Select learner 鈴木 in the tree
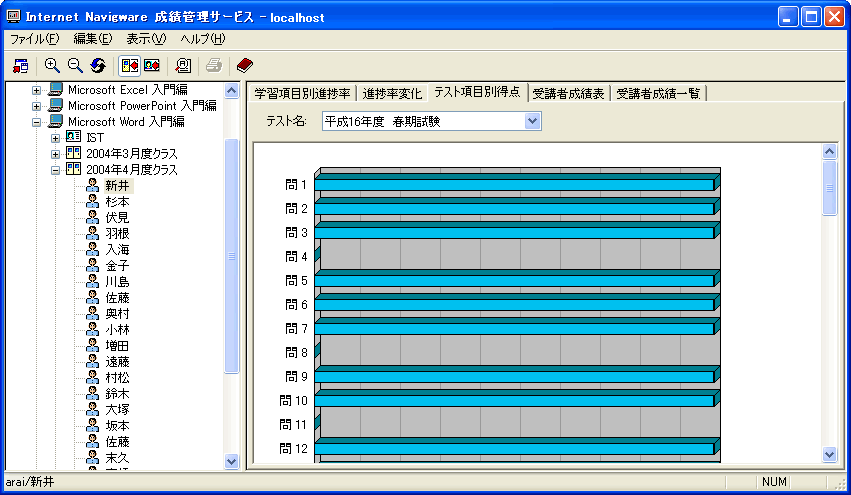The image size is (851, 495). pyautogui.click(x=117, y=394)
